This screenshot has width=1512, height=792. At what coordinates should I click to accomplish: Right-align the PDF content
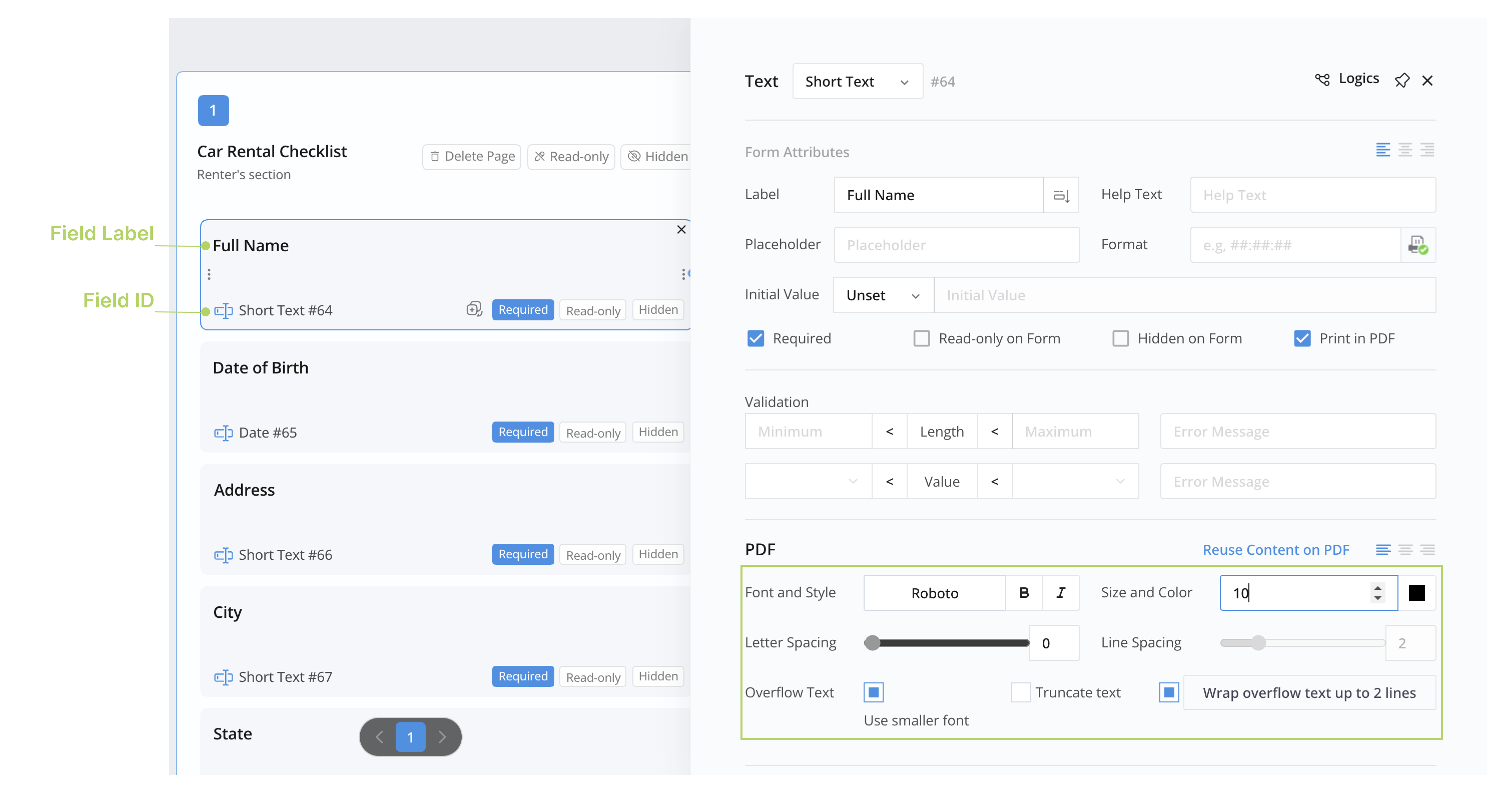[x=1428, y=550]
